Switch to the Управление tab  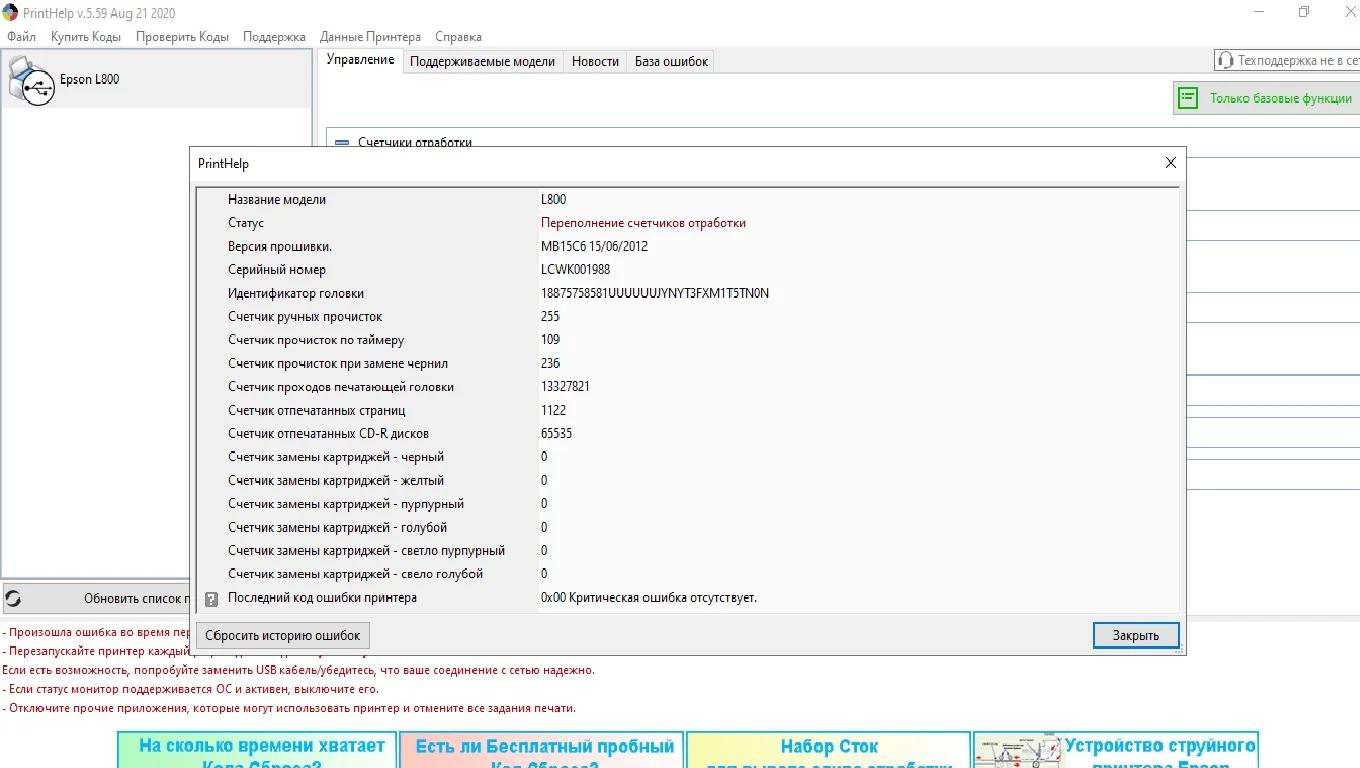pos(360,60)
